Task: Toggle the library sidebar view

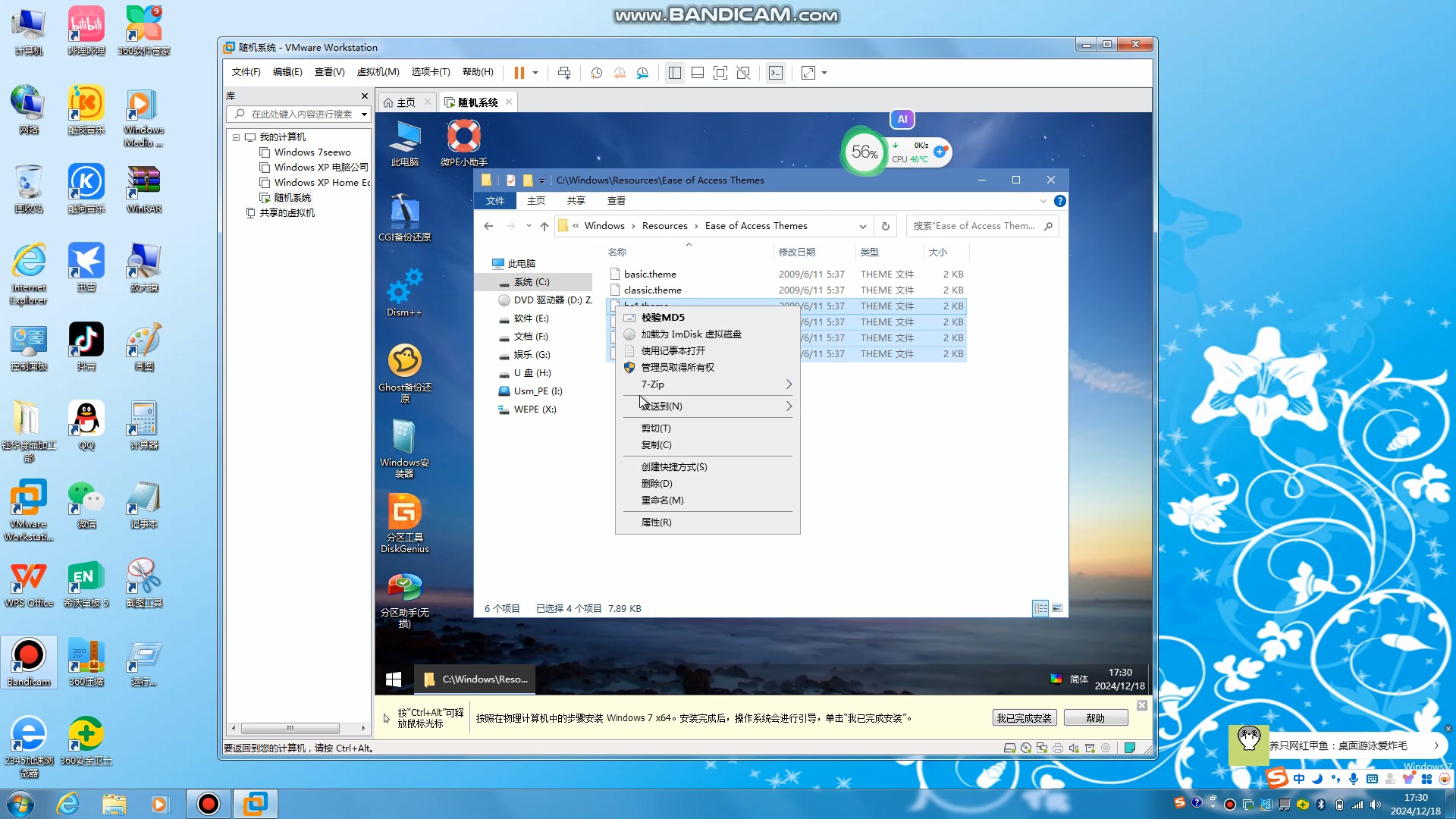Action: 675,73
